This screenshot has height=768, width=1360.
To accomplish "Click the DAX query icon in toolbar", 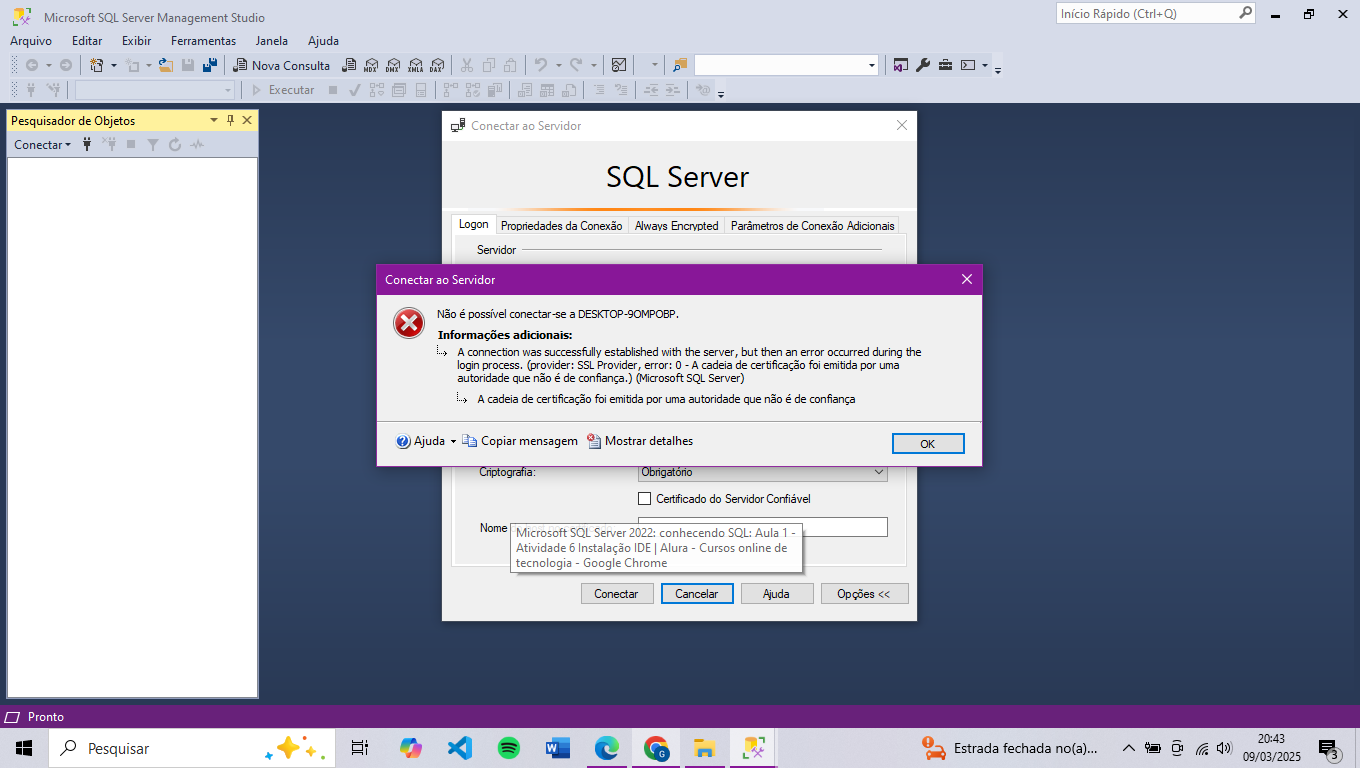I will [x=437, y=65].
